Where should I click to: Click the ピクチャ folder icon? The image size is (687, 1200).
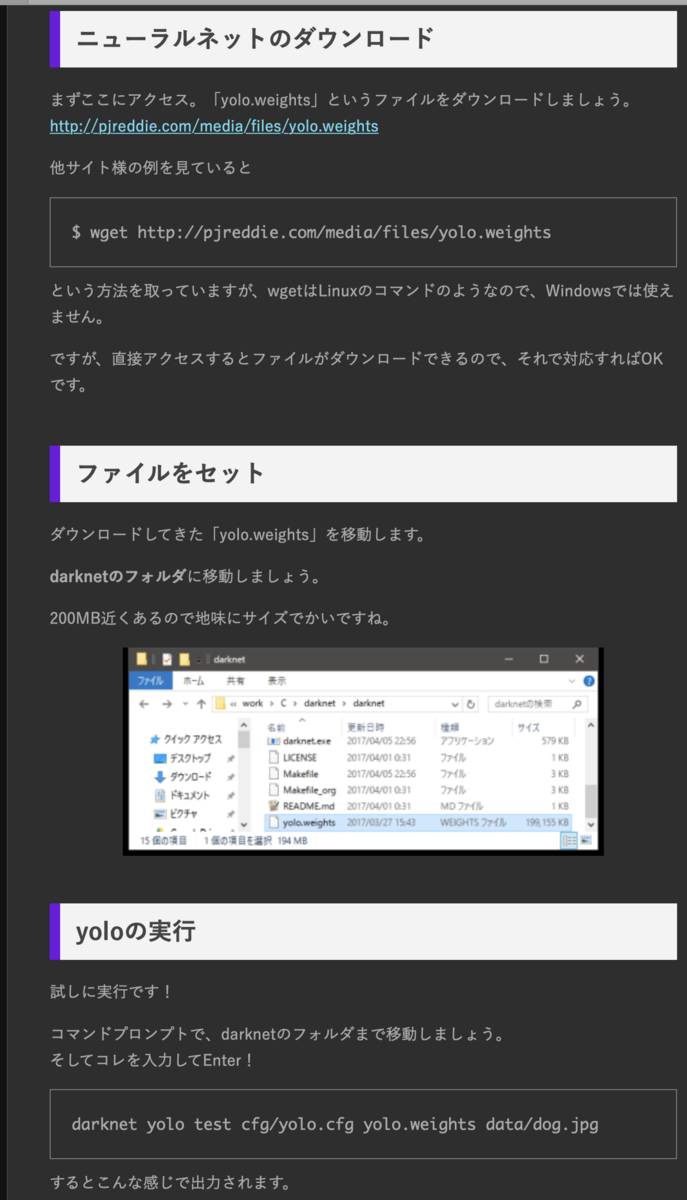click(160, 813)
